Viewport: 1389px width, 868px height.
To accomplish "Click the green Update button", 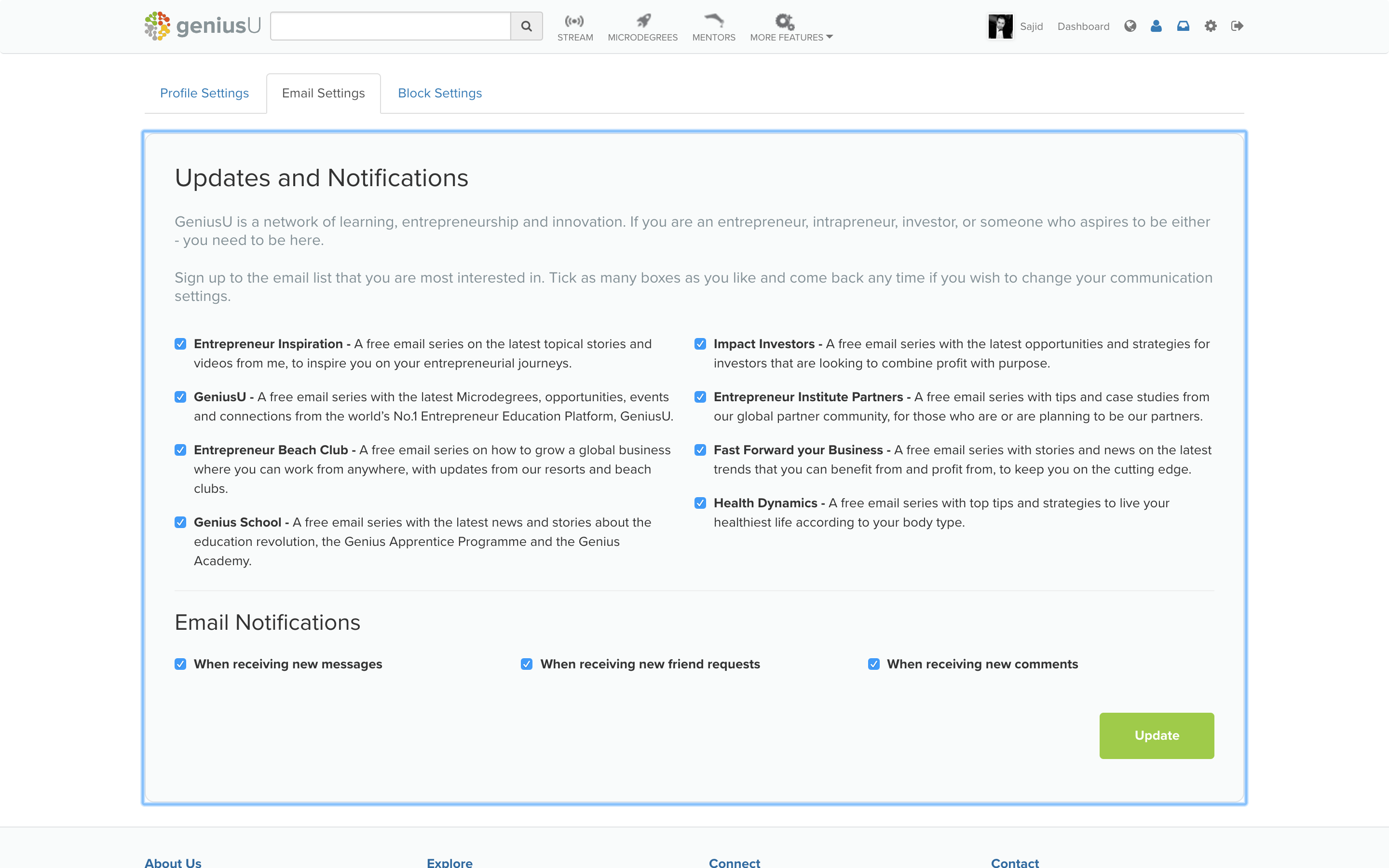I will [1157, 735].
